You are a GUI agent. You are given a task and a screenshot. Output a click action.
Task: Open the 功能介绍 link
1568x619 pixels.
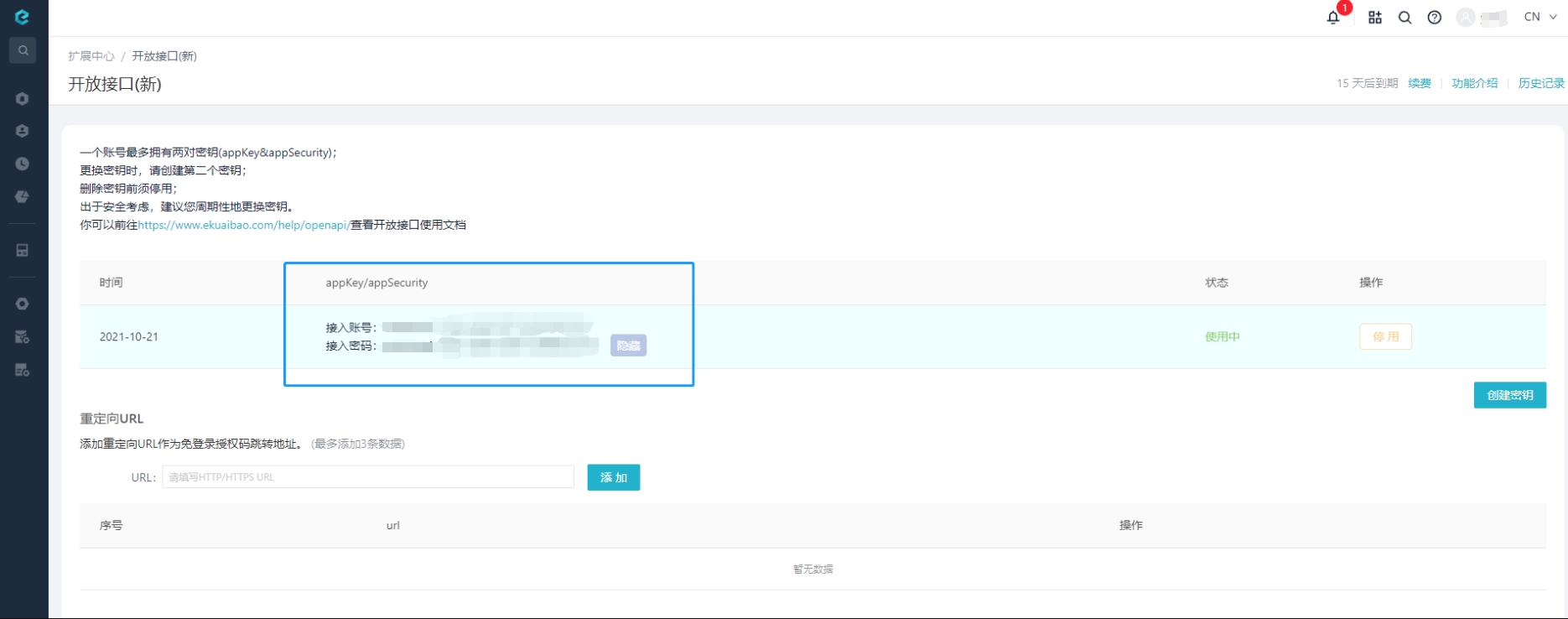(x=1474, y=83)
